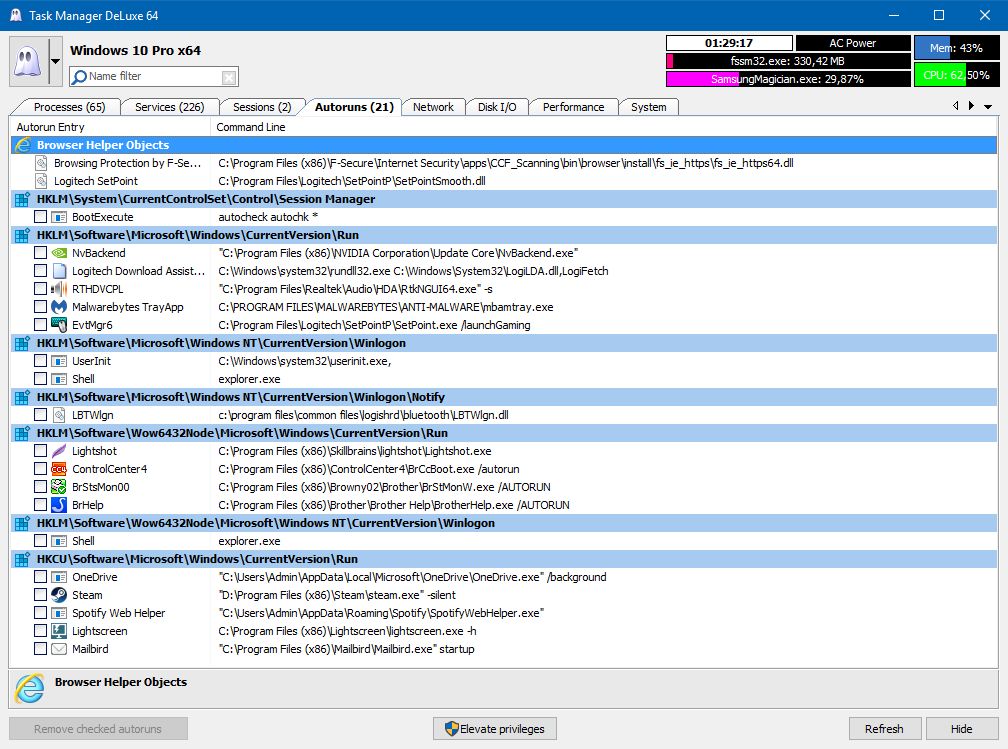The image size is (1008, 749).
Task: Check the Logitech Download Assistant checkbox
Action: tap(40, 271)
